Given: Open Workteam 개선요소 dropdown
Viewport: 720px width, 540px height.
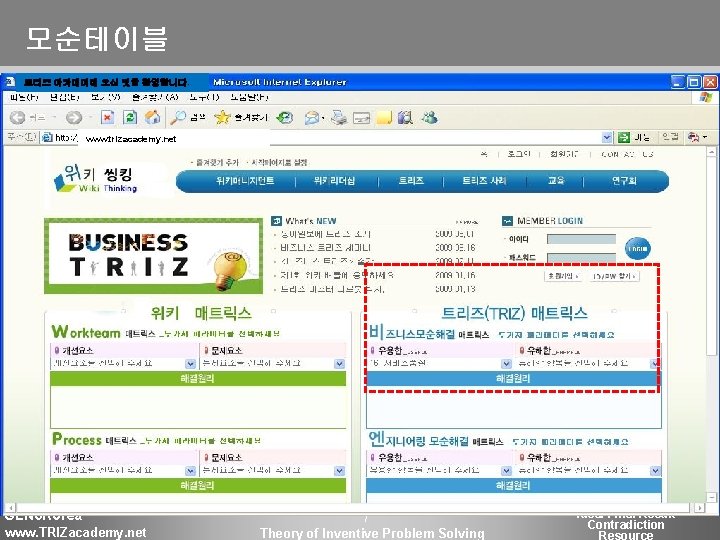Looking at the screenshot, I should [190, 364].
